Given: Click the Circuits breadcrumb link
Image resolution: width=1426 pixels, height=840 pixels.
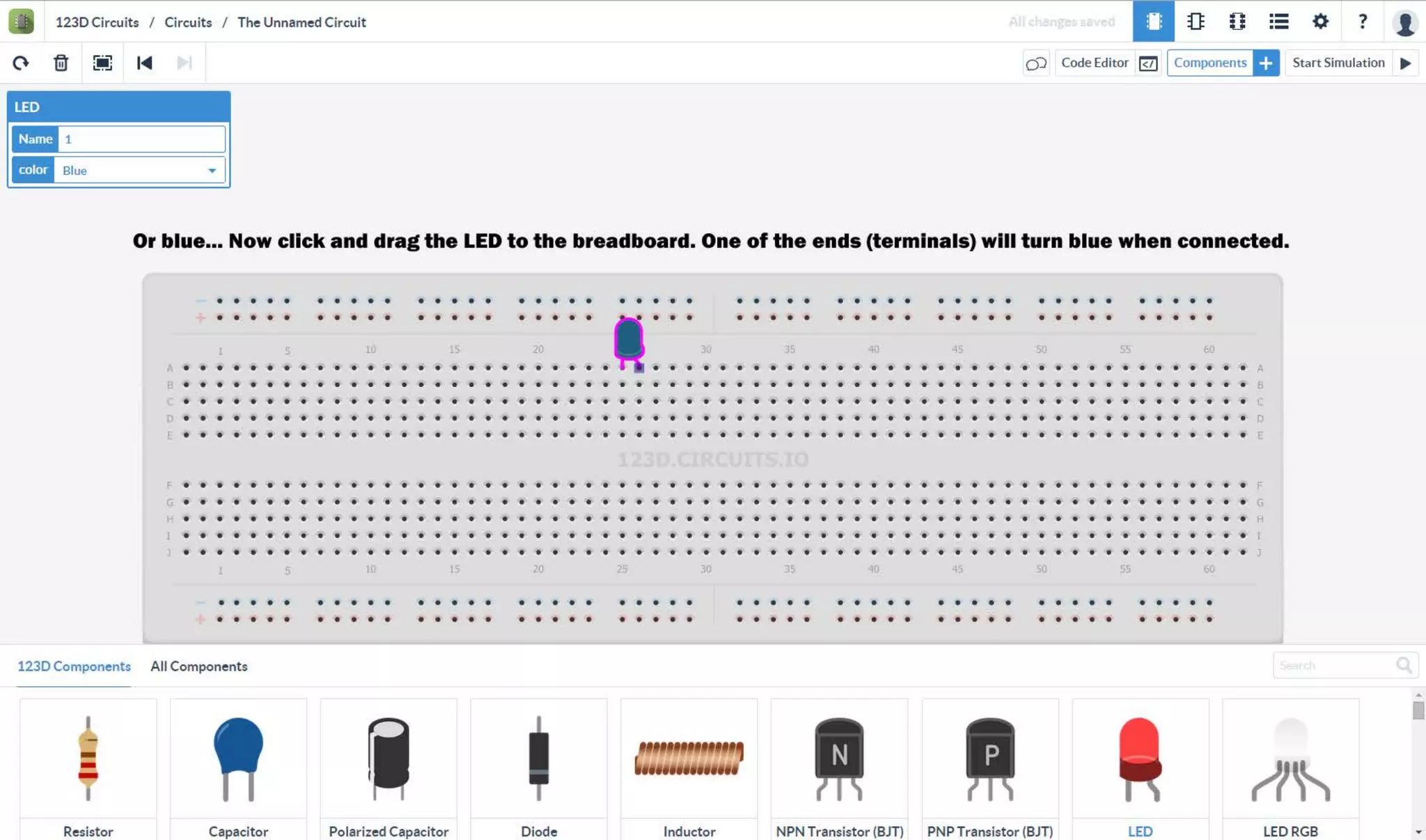Looking at the screenshot, I should (x=188, y=22).
